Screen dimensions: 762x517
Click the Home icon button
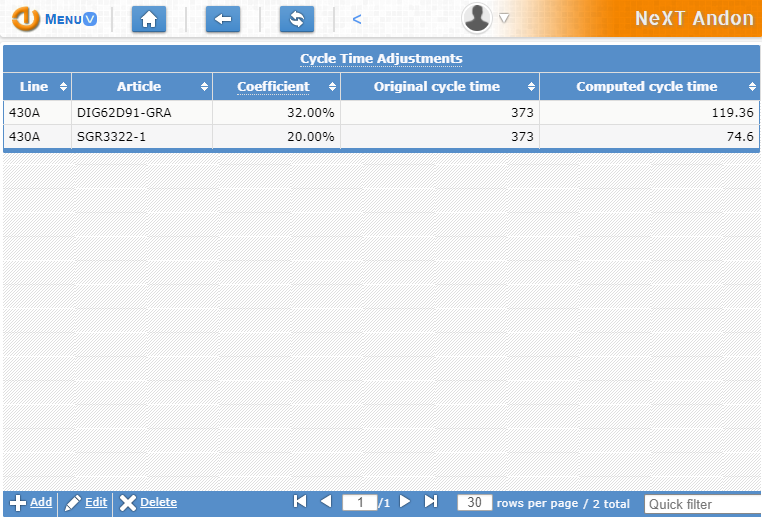(x=149, y=19)
